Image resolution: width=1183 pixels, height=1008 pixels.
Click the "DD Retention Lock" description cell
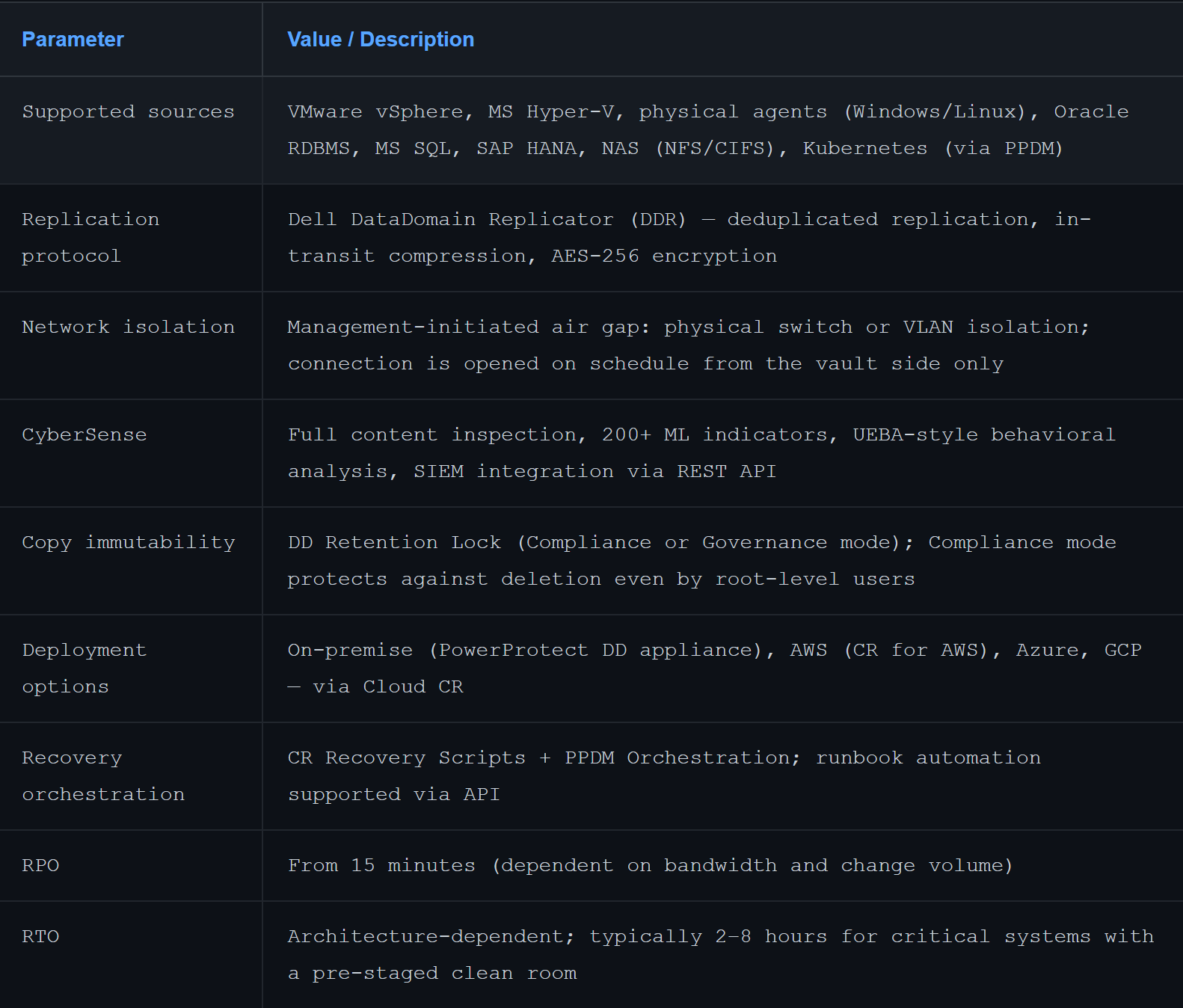click(x=702, y=561)
